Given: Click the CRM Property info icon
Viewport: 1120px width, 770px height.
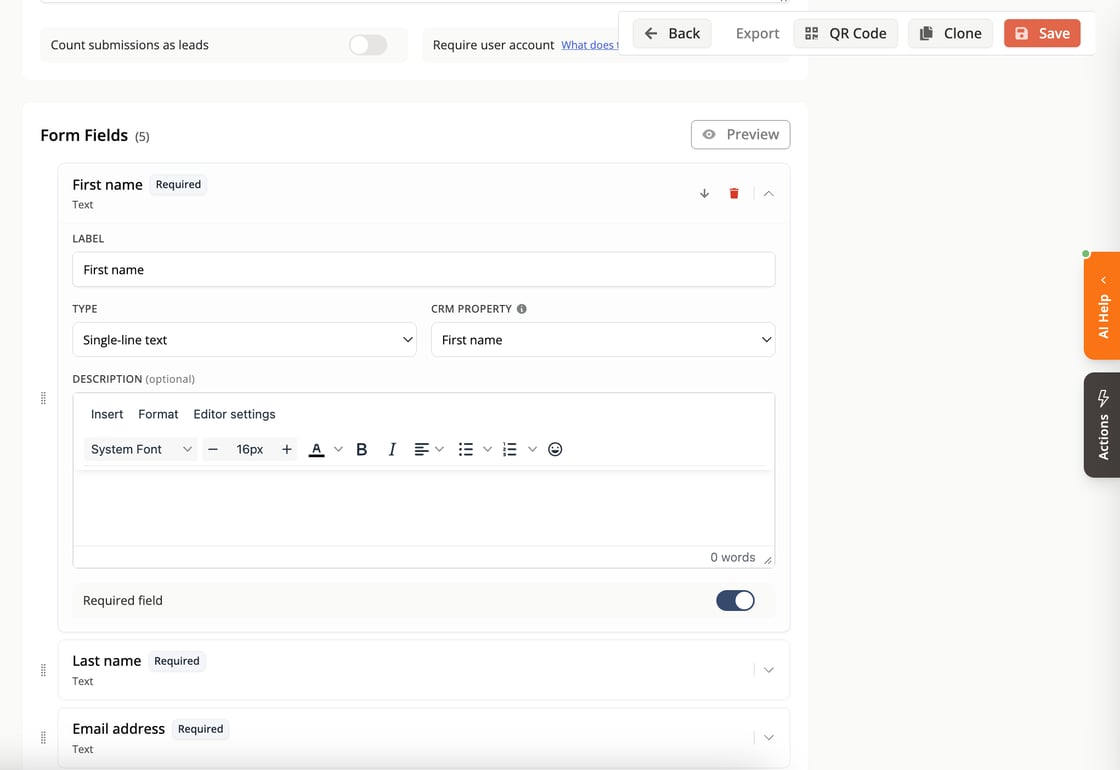Looking at the screenshot, I should (x=521, y=309).
